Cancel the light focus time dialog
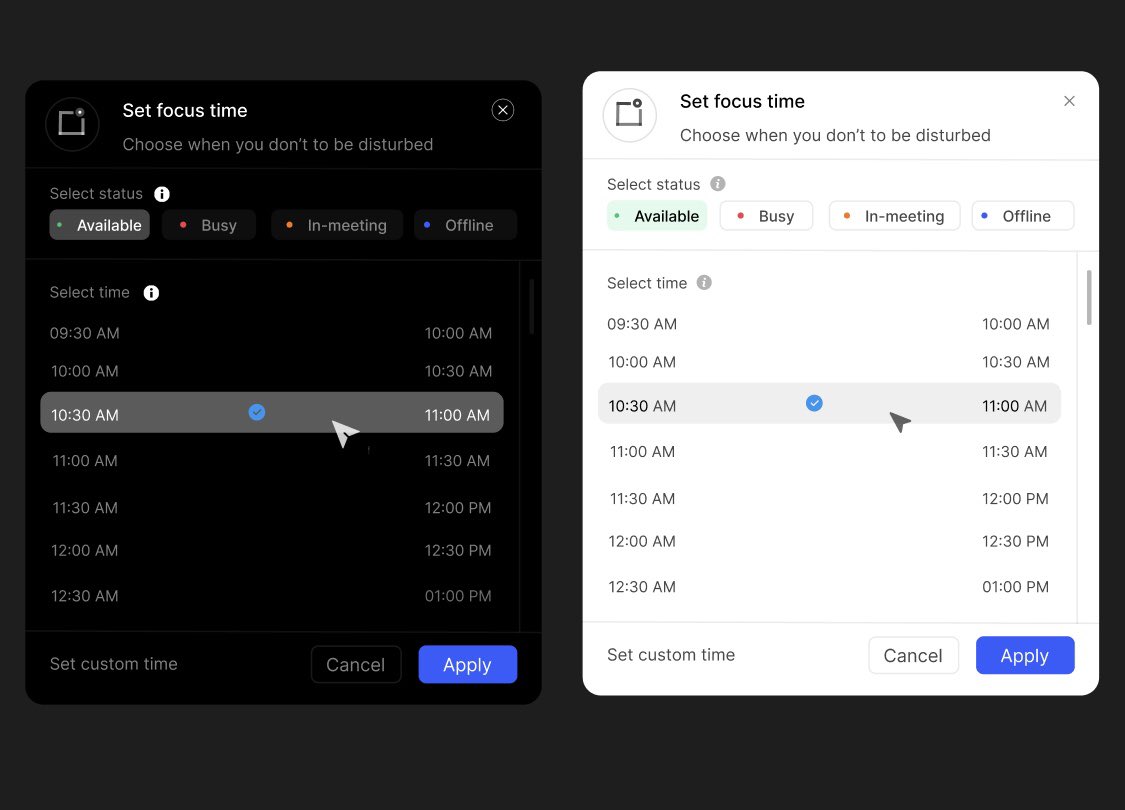This screenshot has width=1125, height=810. [x=913, y=655]
